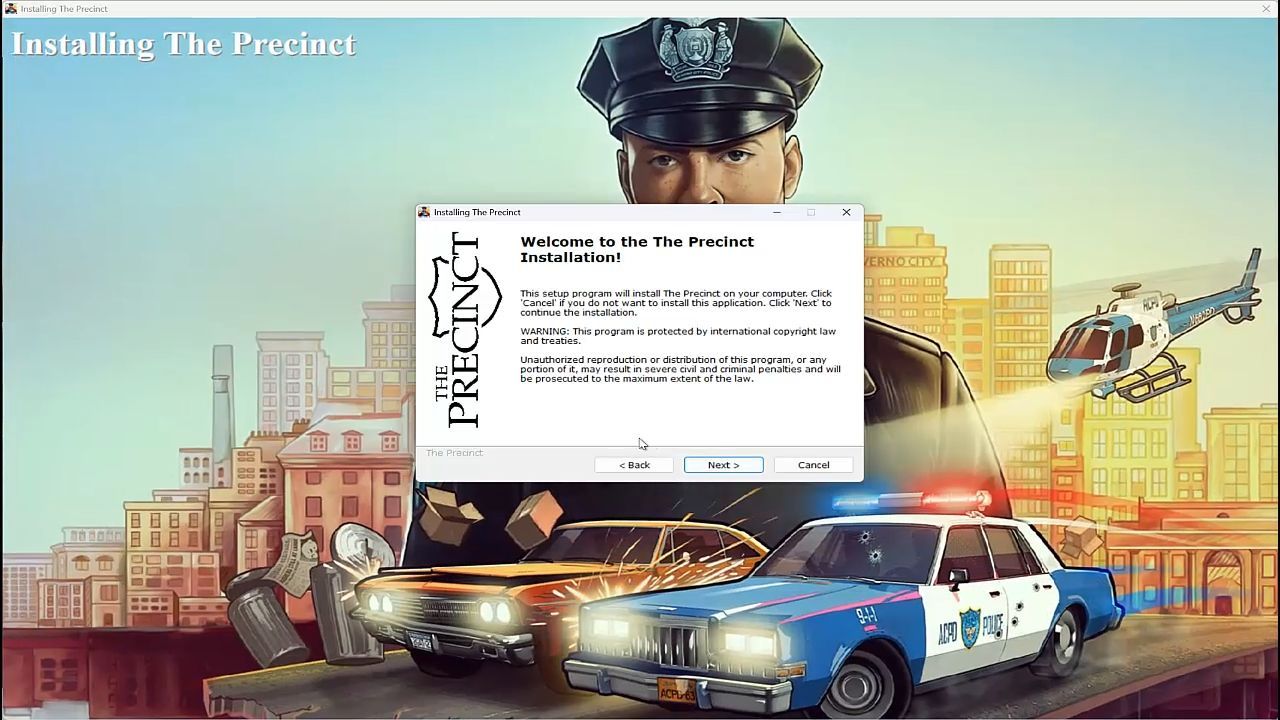Click the outer window's title bar icon
The image size is (1280, 720).
[11, 9]
